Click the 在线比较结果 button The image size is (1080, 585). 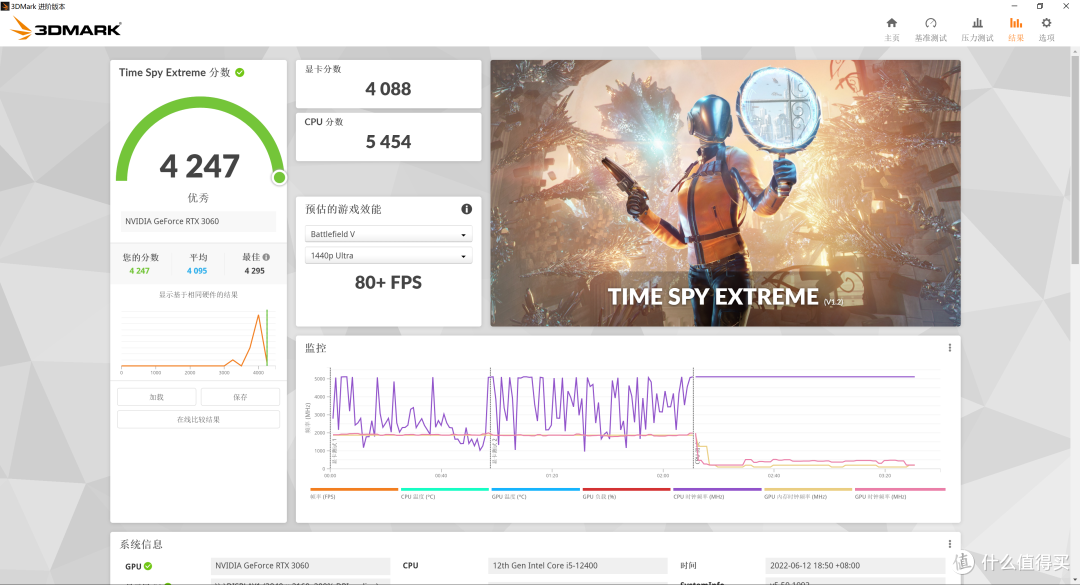pos(198,419)
